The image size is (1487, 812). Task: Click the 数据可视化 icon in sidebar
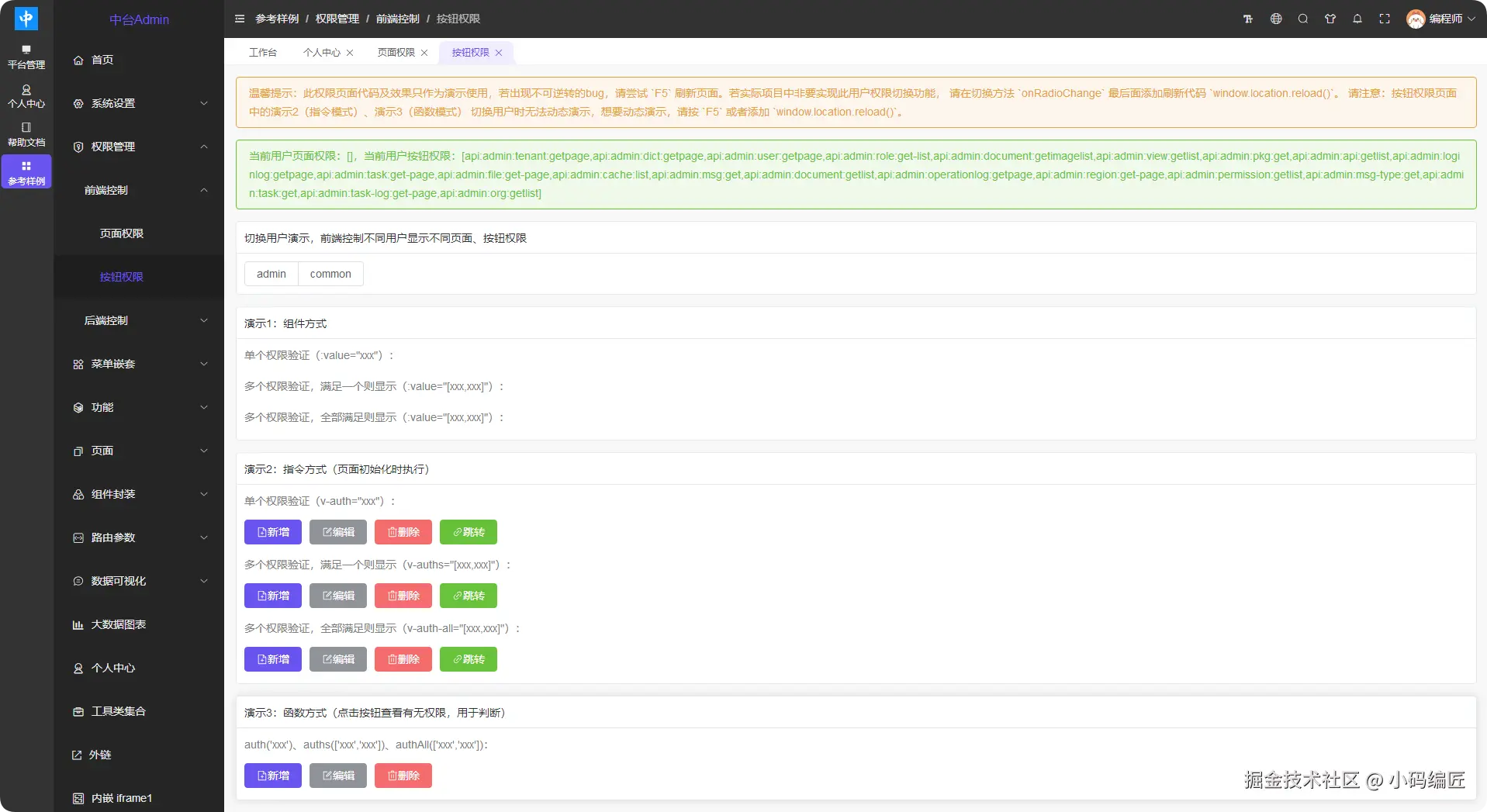click(x=78, y=581)
